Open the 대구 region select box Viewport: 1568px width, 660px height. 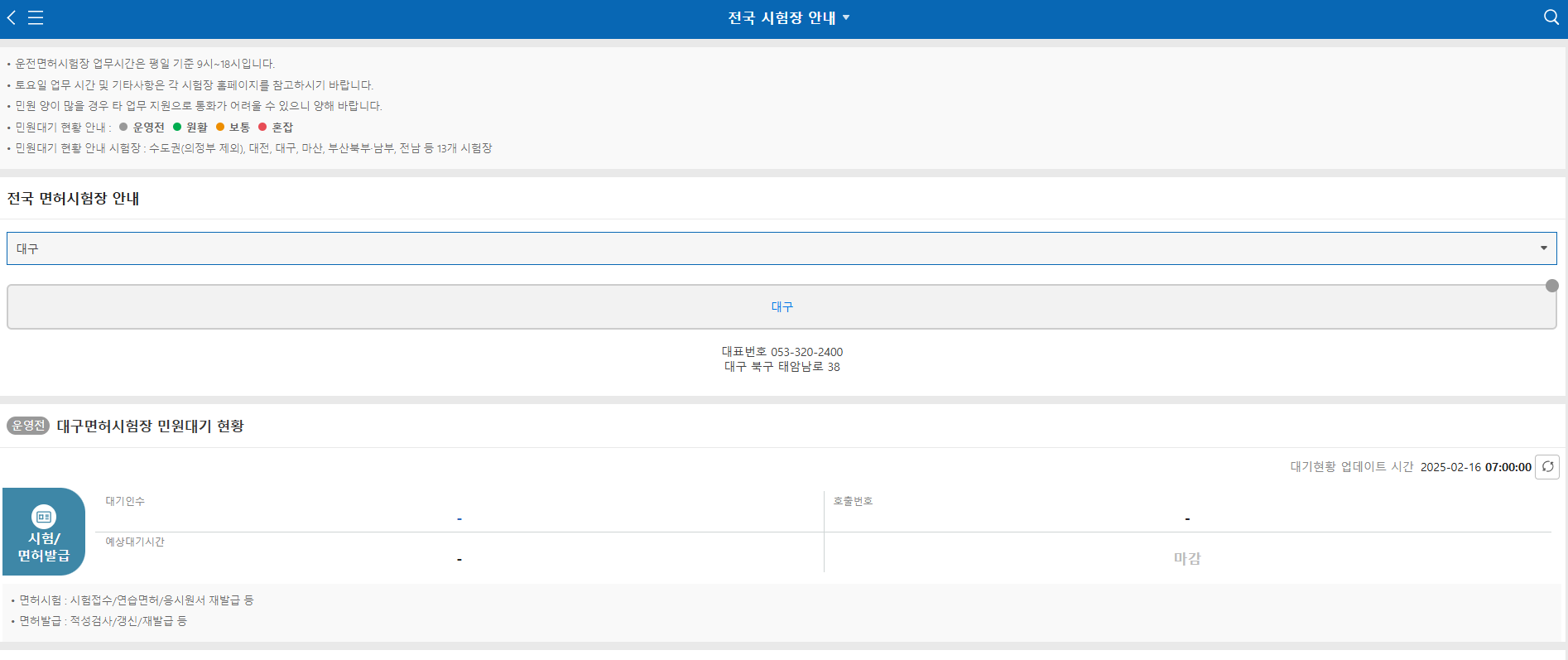pyautogui.click(x=782, y=248)
